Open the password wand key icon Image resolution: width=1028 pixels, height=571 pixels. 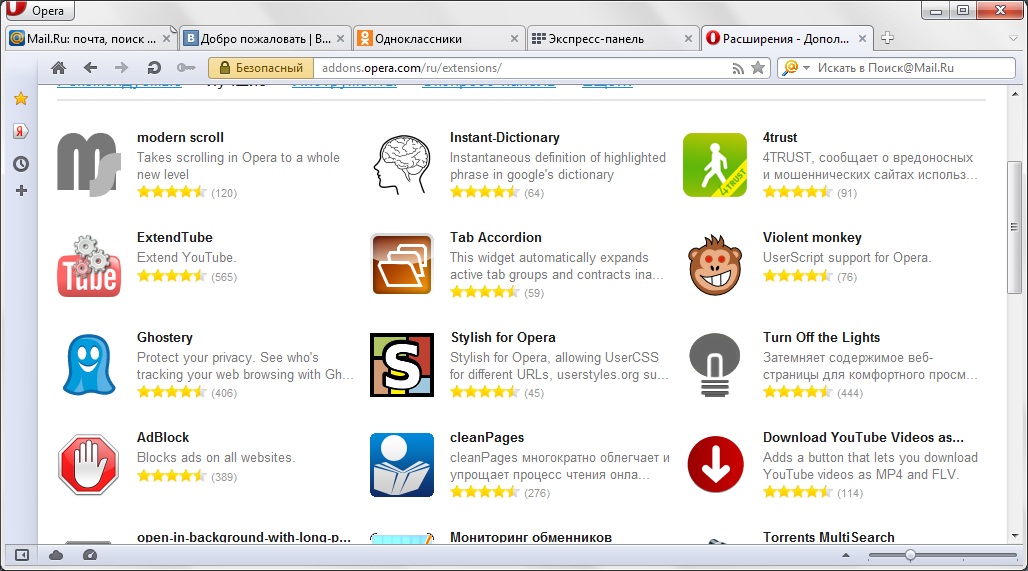coord(186,68)
